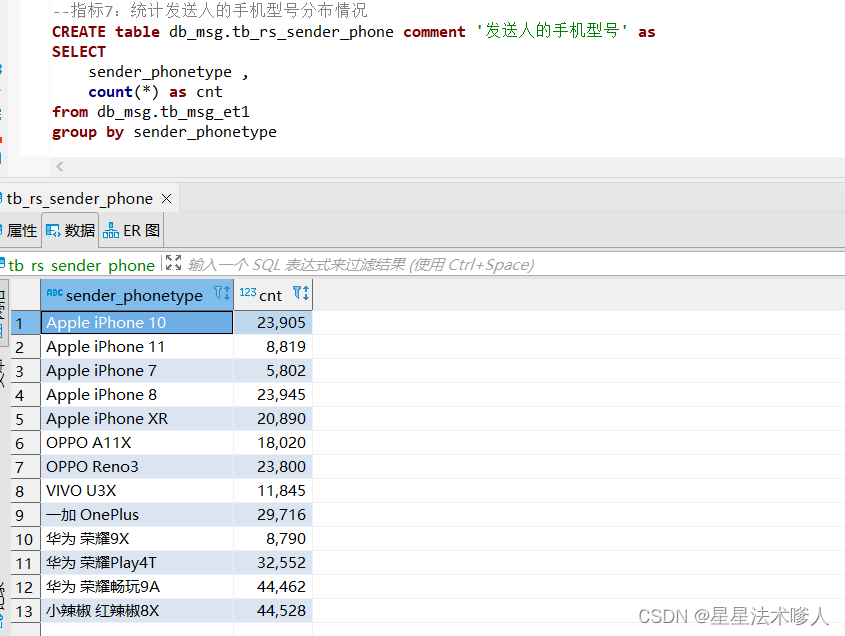The image size is (845, 636).
Task: Click count(*) in the SQL editor
Action: coord(123,92)
